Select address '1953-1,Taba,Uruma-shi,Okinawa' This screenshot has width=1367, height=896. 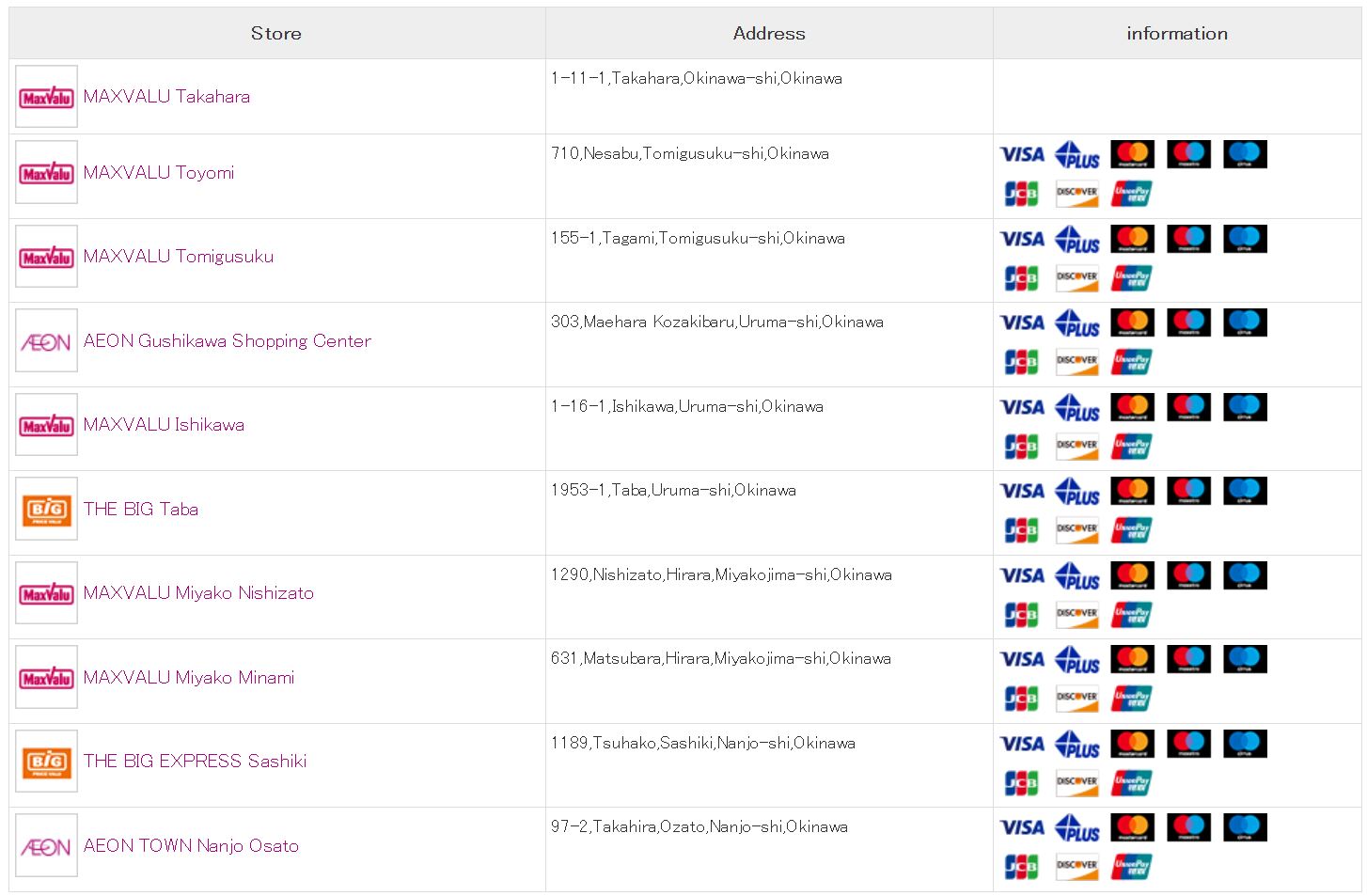click(x=673, y=490)
